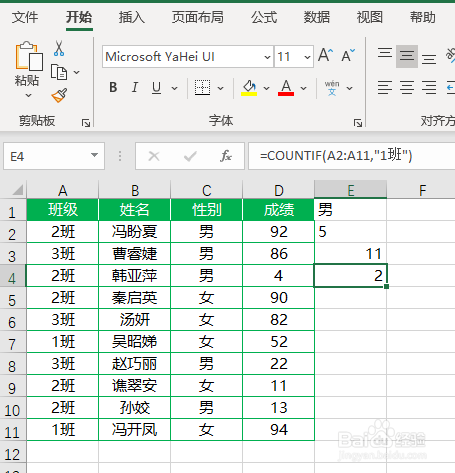Select cell with name 冯盼夏

click(134, 232)
